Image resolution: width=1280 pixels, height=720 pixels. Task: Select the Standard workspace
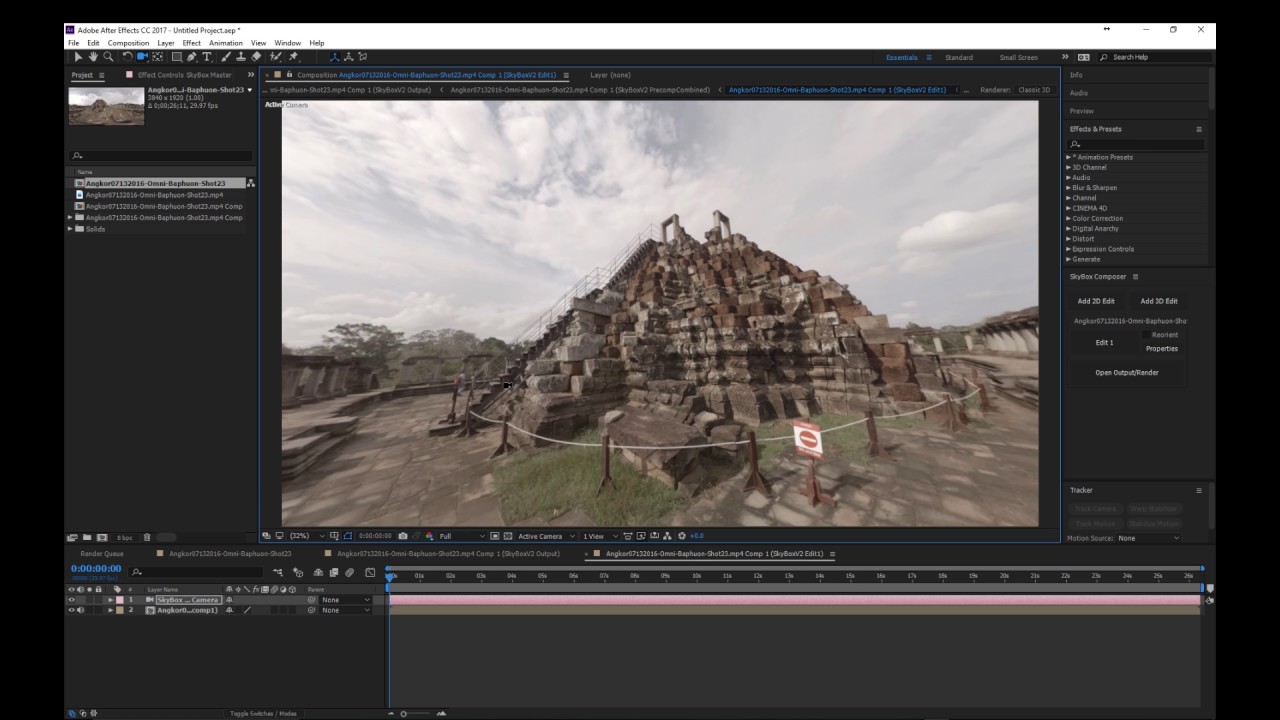pyautogui.click(x=958, y=57)
